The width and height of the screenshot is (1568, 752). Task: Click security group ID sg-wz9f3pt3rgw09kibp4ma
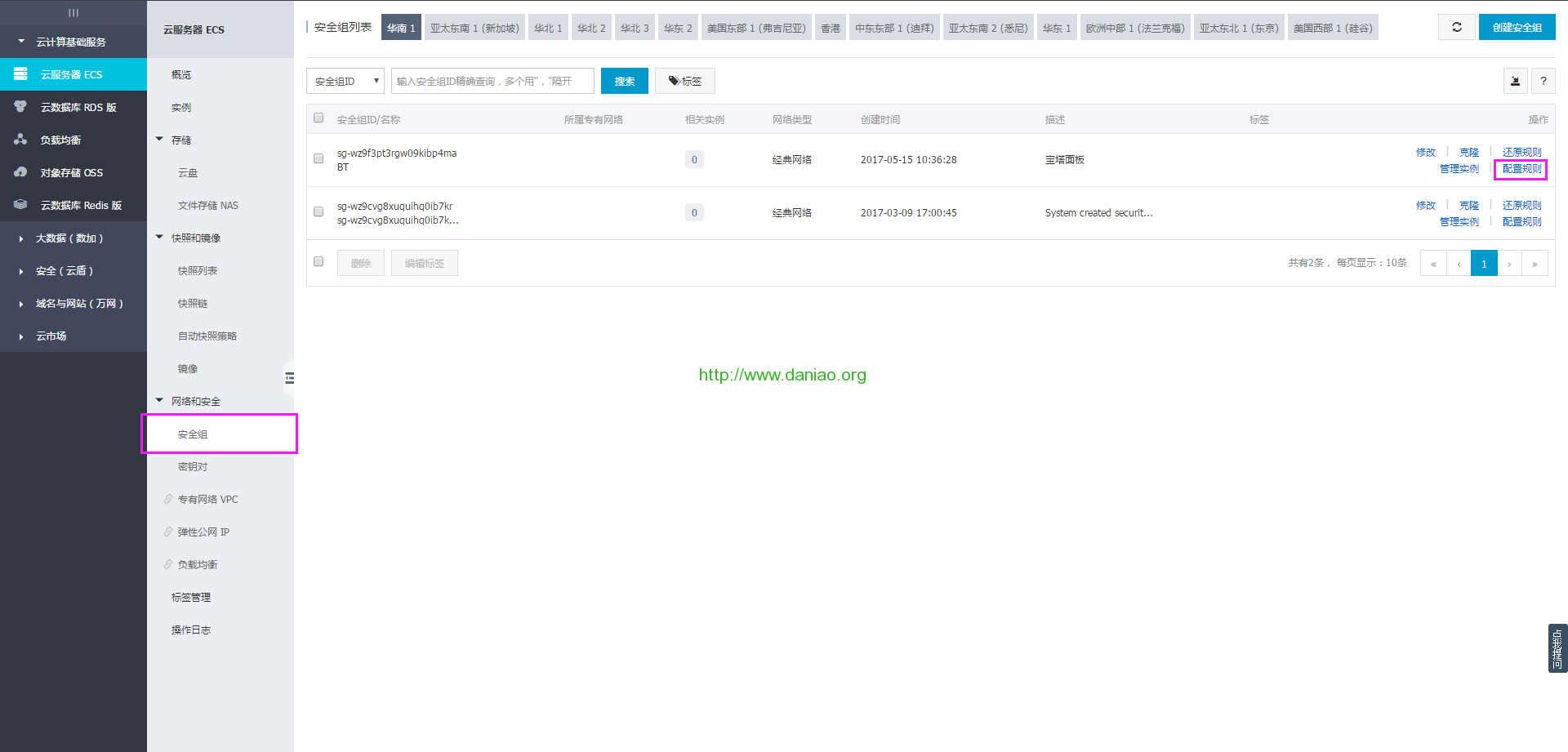click(x=397, y=154)
